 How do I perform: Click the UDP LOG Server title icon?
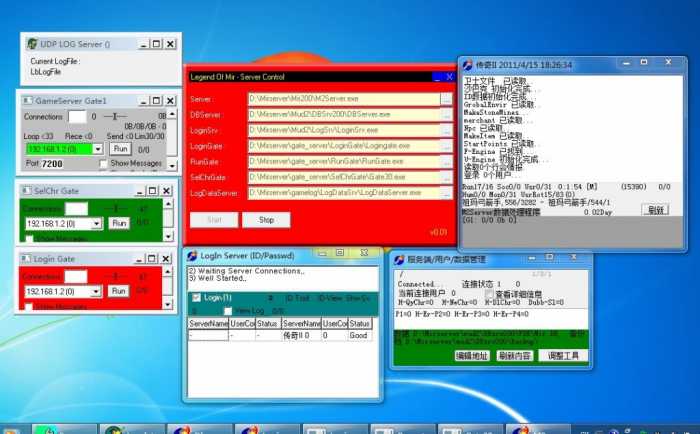click(32, 44)
